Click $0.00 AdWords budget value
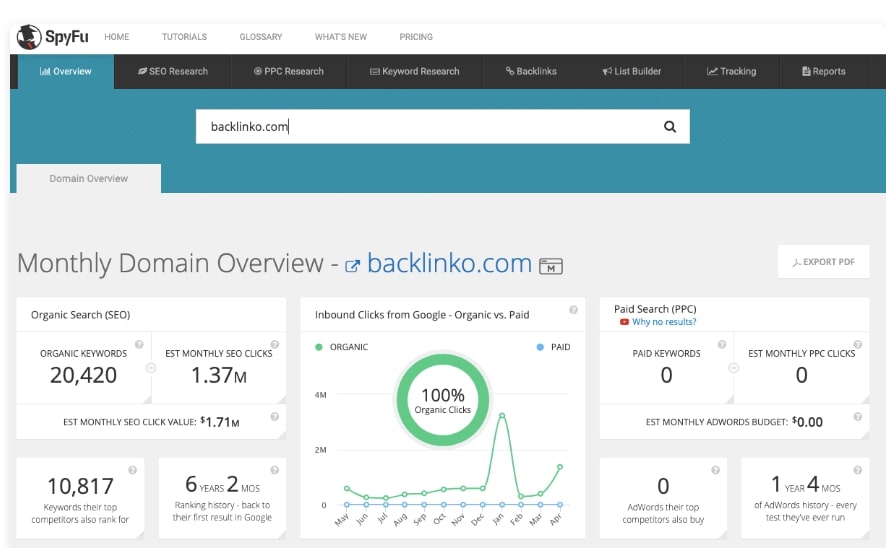The image size is (886, 548). click(x=807, y=421)
